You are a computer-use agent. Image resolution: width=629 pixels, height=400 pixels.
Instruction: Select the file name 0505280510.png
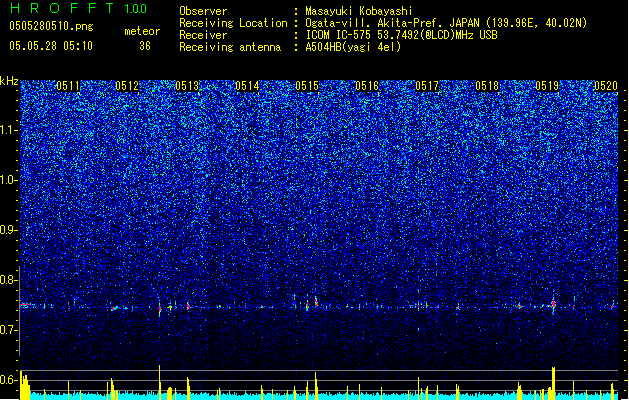click(x=51, y=26)
